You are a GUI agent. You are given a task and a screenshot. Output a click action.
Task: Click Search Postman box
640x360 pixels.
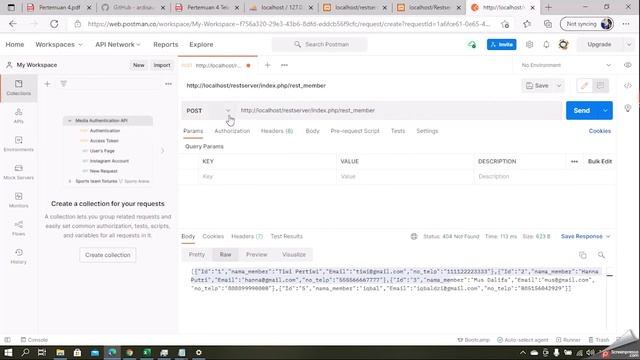320,44
